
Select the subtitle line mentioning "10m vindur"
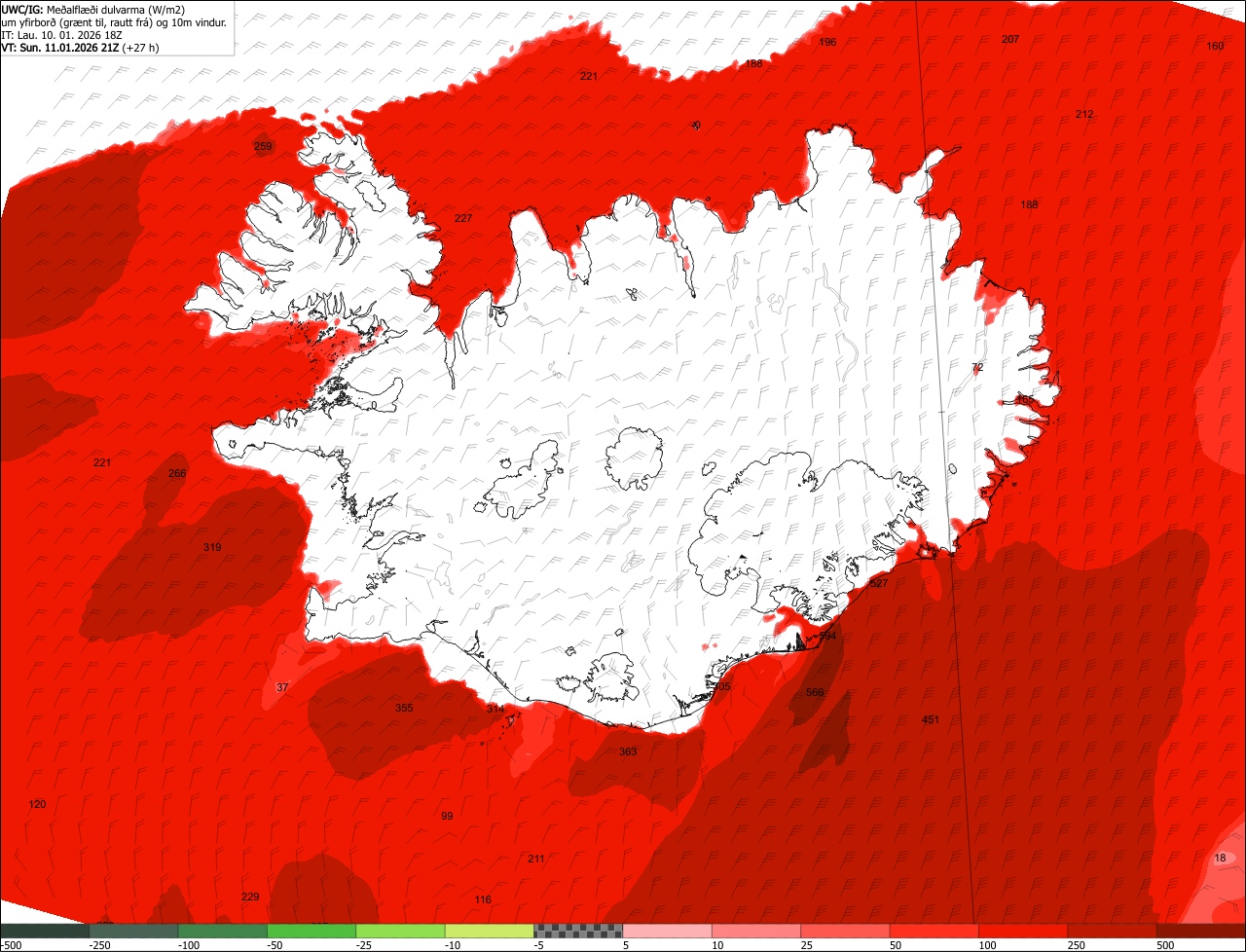(114, 21)
